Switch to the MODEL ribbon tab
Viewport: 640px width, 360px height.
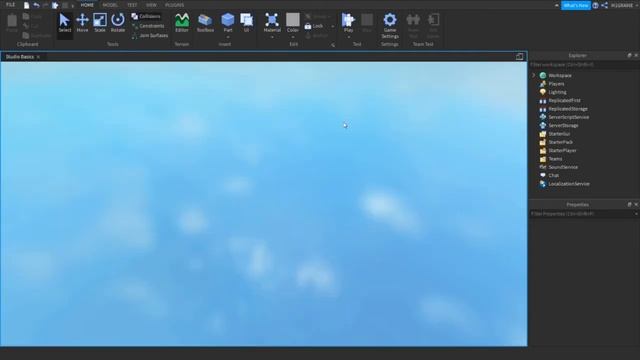(110, 5)
